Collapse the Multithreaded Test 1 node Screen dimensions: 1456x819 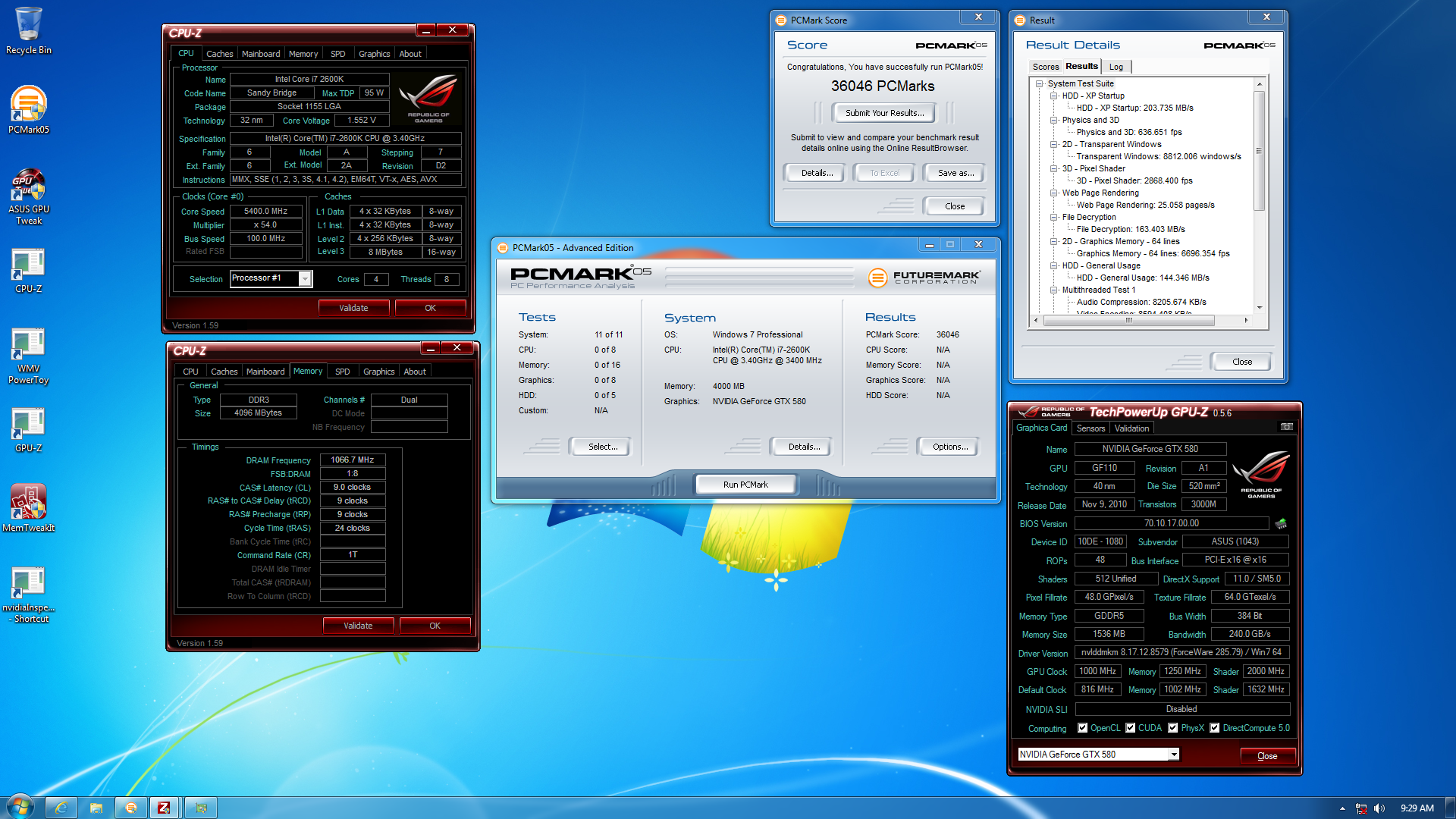coord(1053,290)
